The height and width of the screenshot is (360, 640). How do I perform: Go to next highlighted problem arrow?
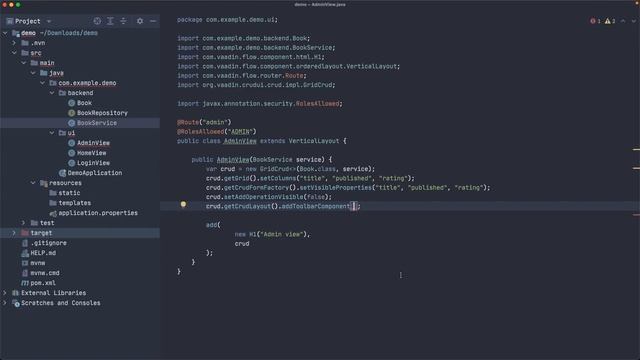(x=633, y=21)
